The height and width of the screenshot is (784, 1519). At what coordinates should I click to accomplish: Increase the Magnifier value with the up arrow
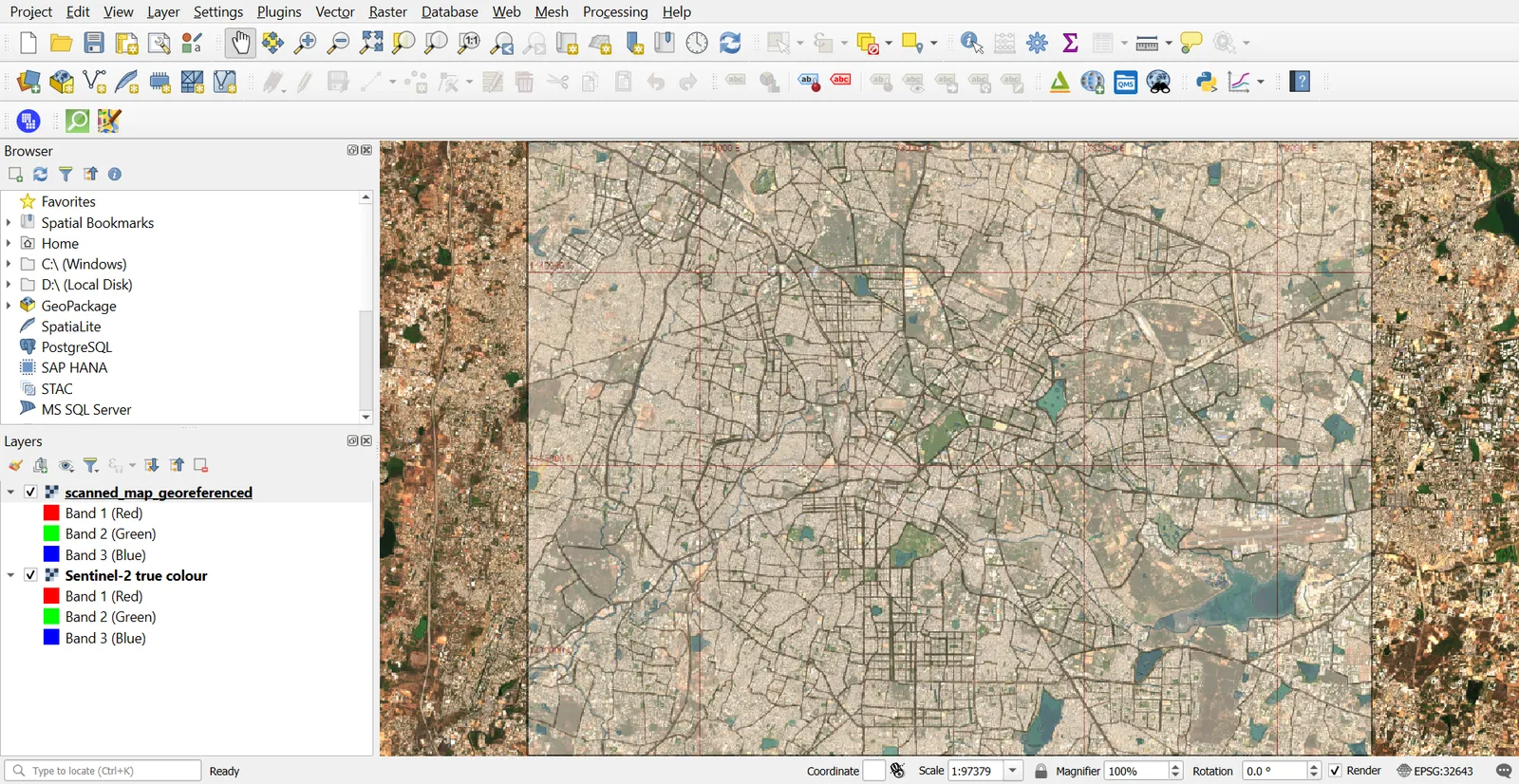1175,767
